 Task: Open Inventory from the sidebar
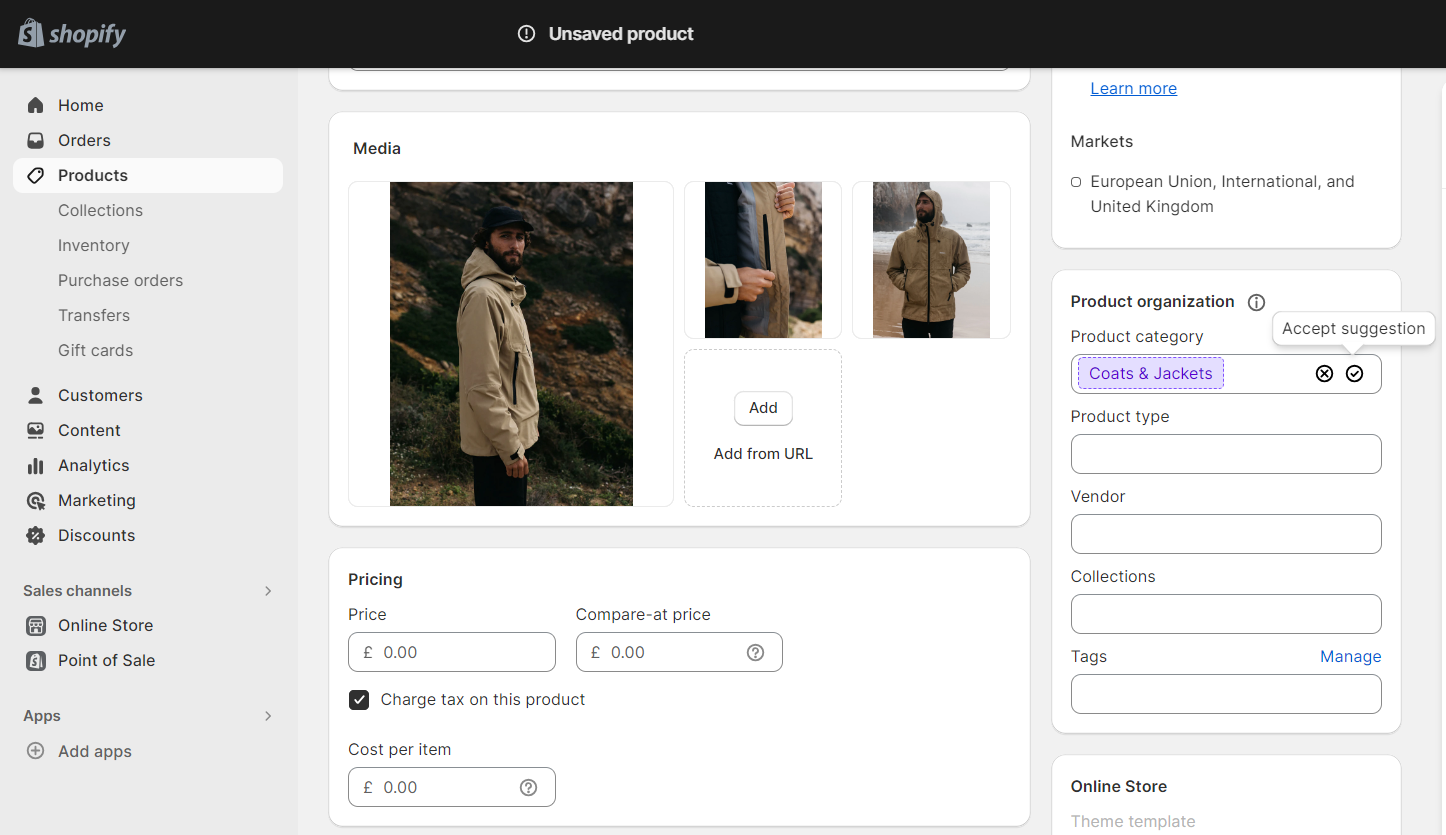[x=93, y=245]
